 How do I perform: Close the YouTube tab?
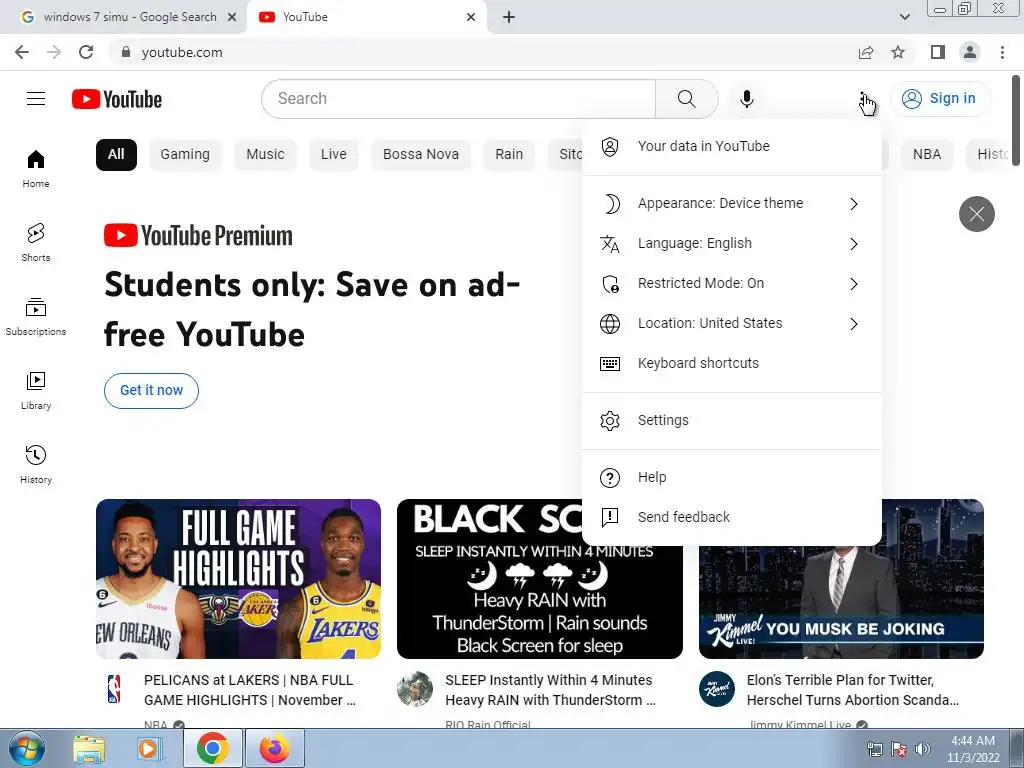pyautogui.click(x=471, y=17)
